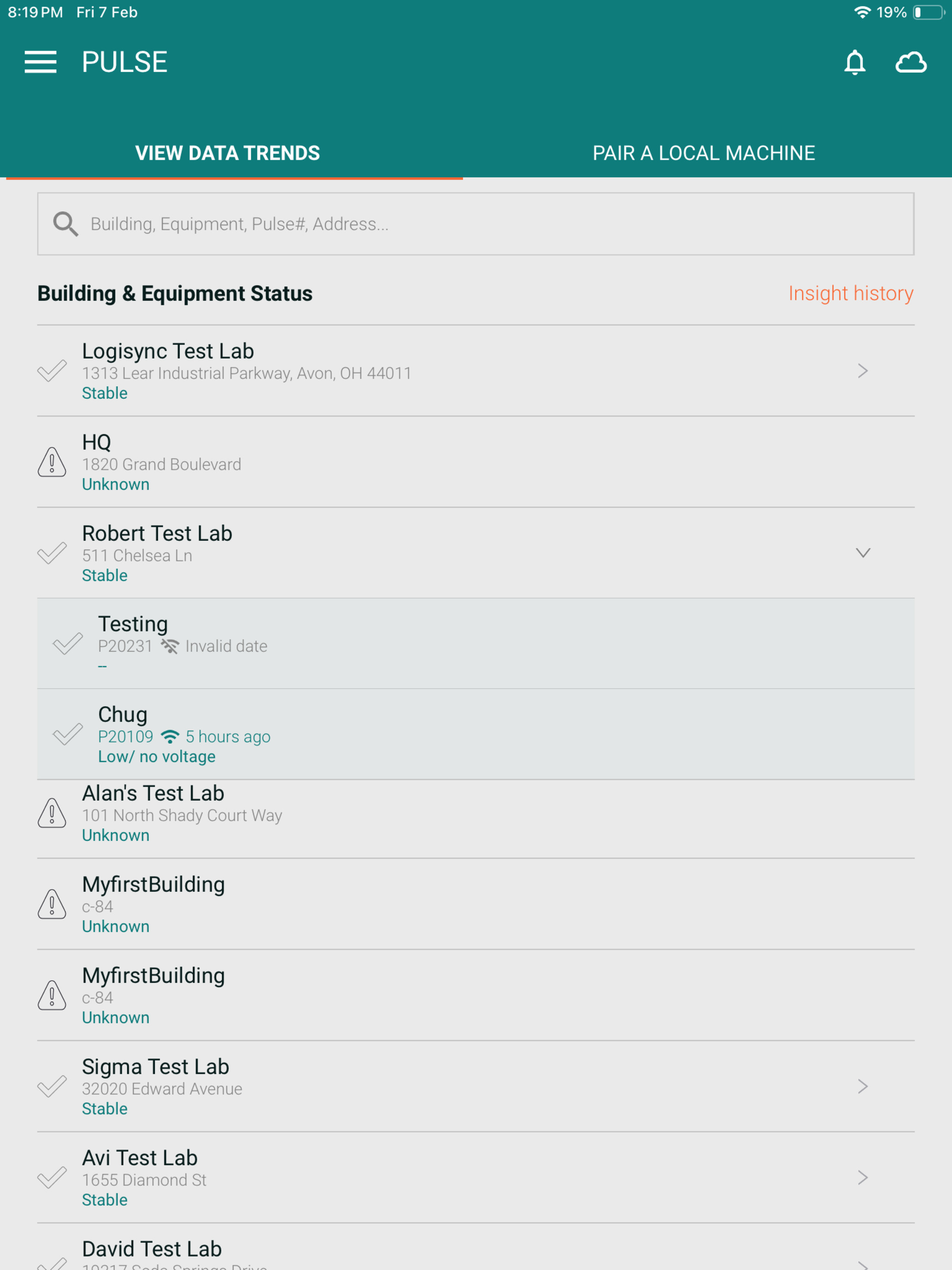This screenshot has width=952, height=1270.
Task: Tap the PULSE app title
Action: pos(125,62)
